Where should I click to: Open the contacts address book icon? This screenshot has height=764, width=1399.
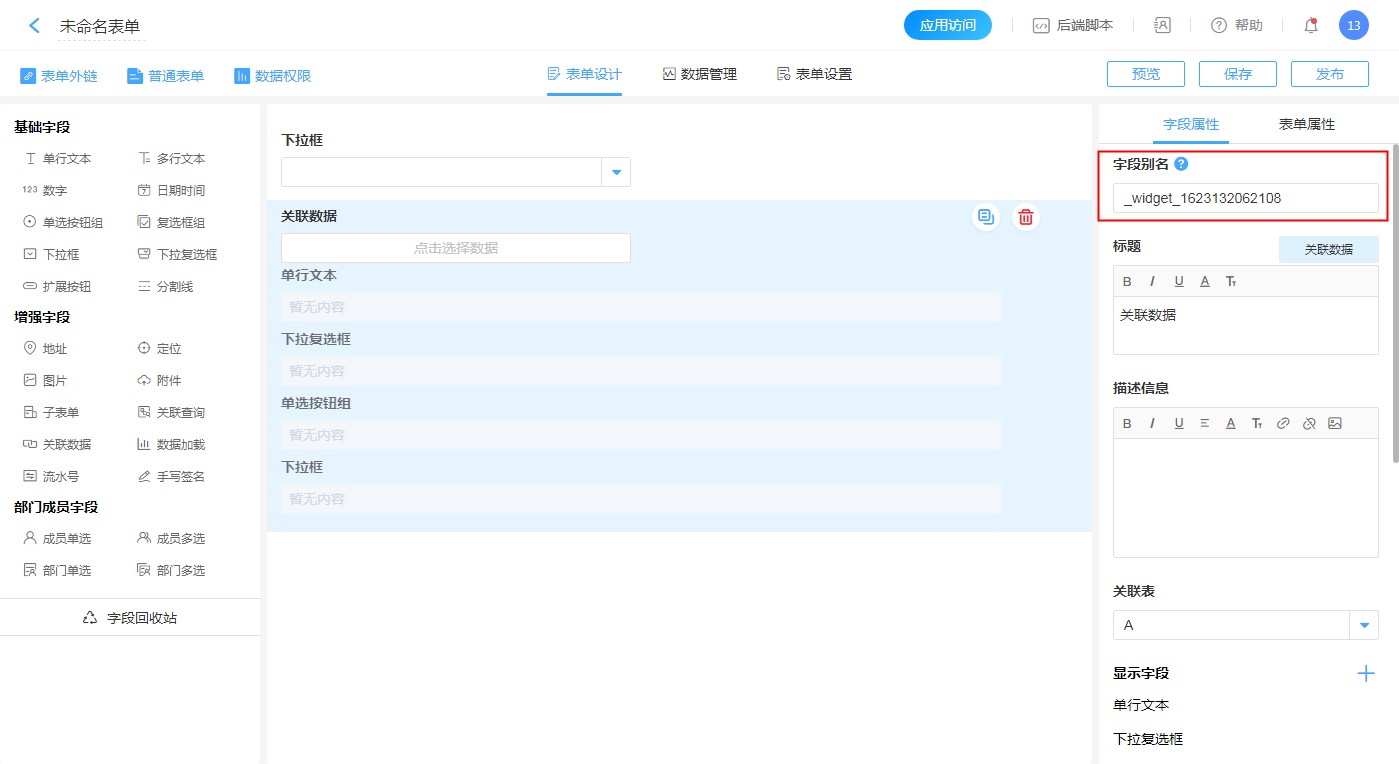coord(1162,26)
